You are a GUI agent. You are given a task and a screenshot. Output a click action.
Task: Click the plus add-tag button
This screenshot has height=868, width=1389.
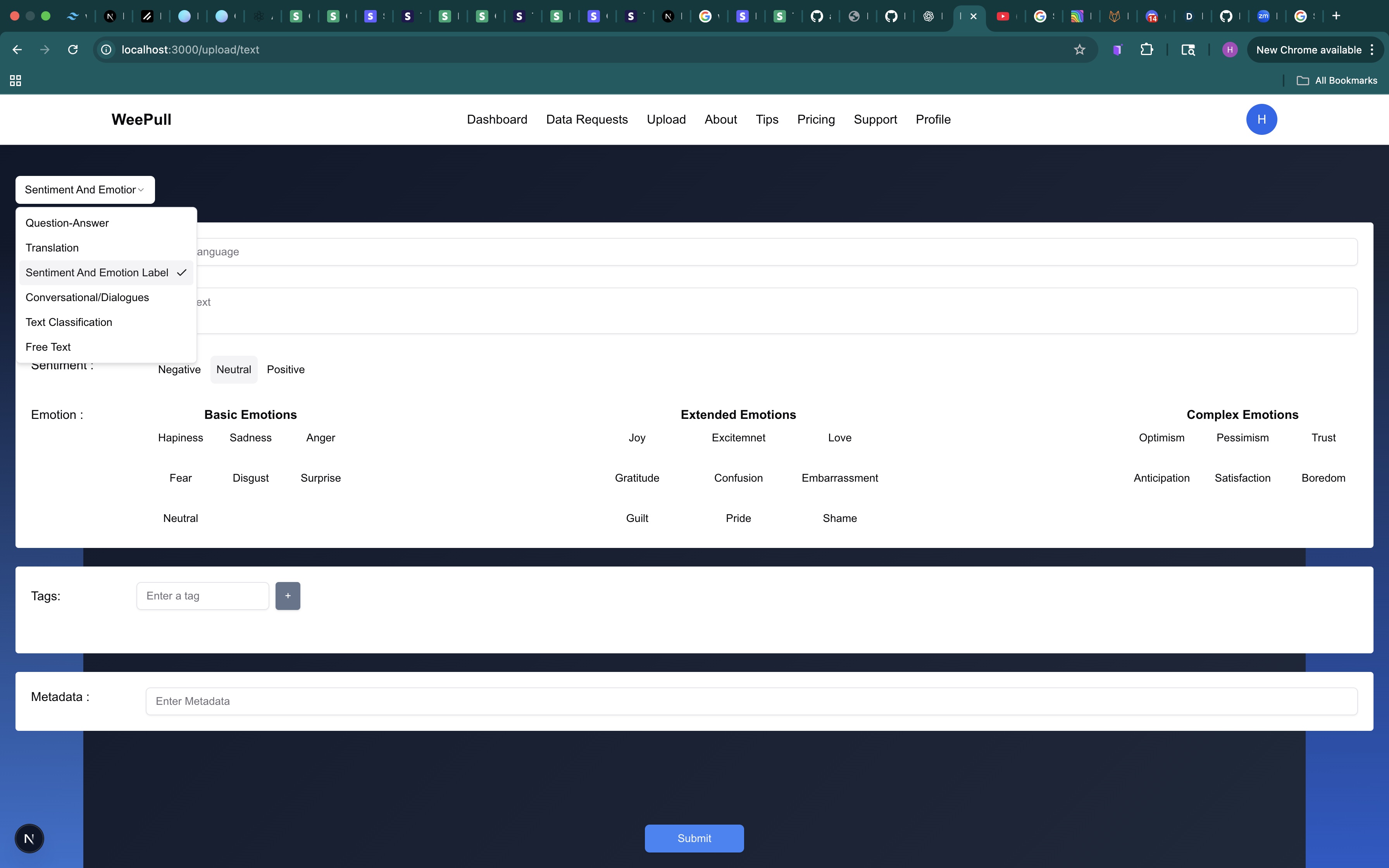click(288, 596)
